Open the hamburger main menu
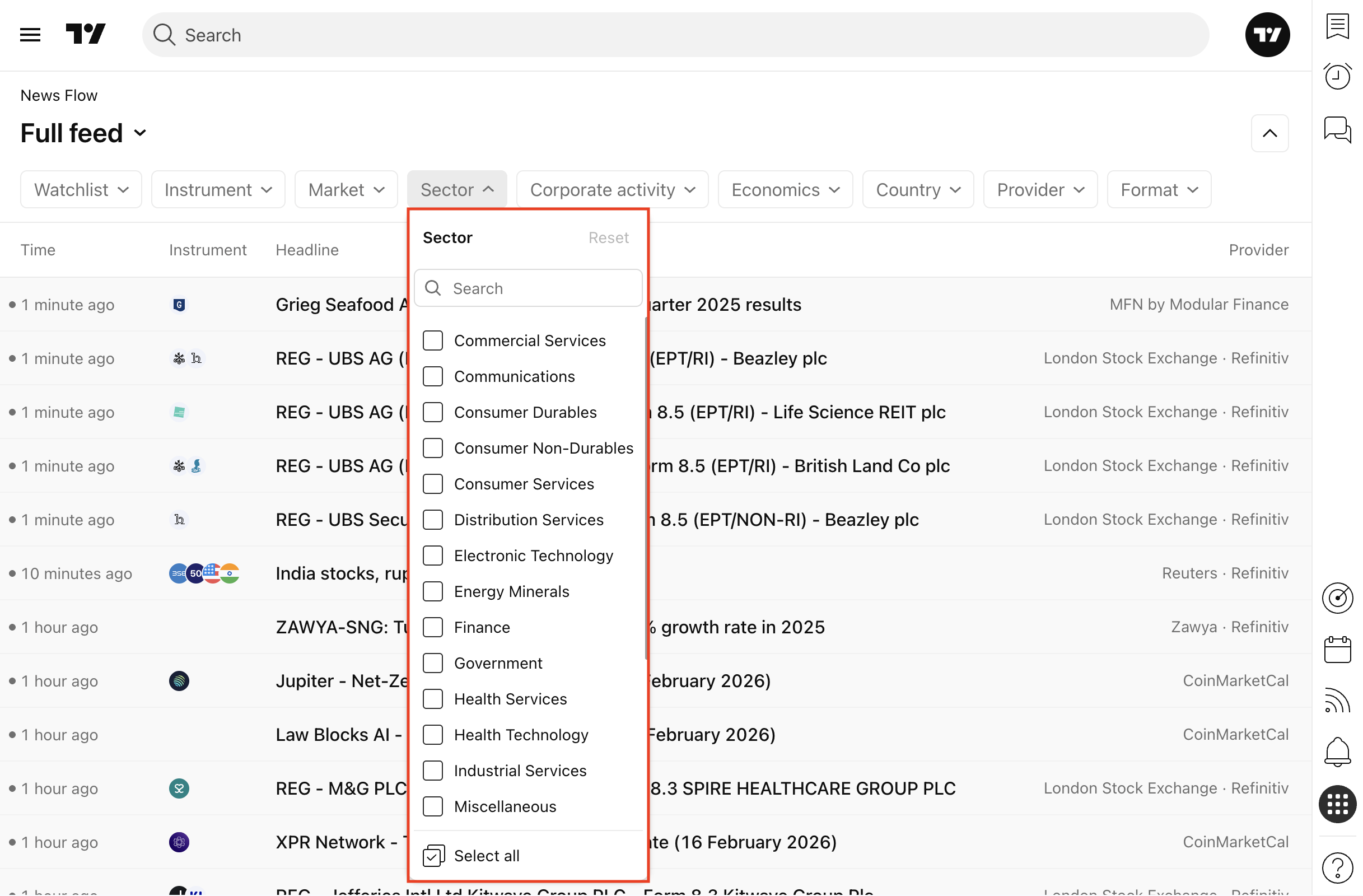Viewport: 1363px width, 896px height. pyautogui.click(x=30, y=35)
